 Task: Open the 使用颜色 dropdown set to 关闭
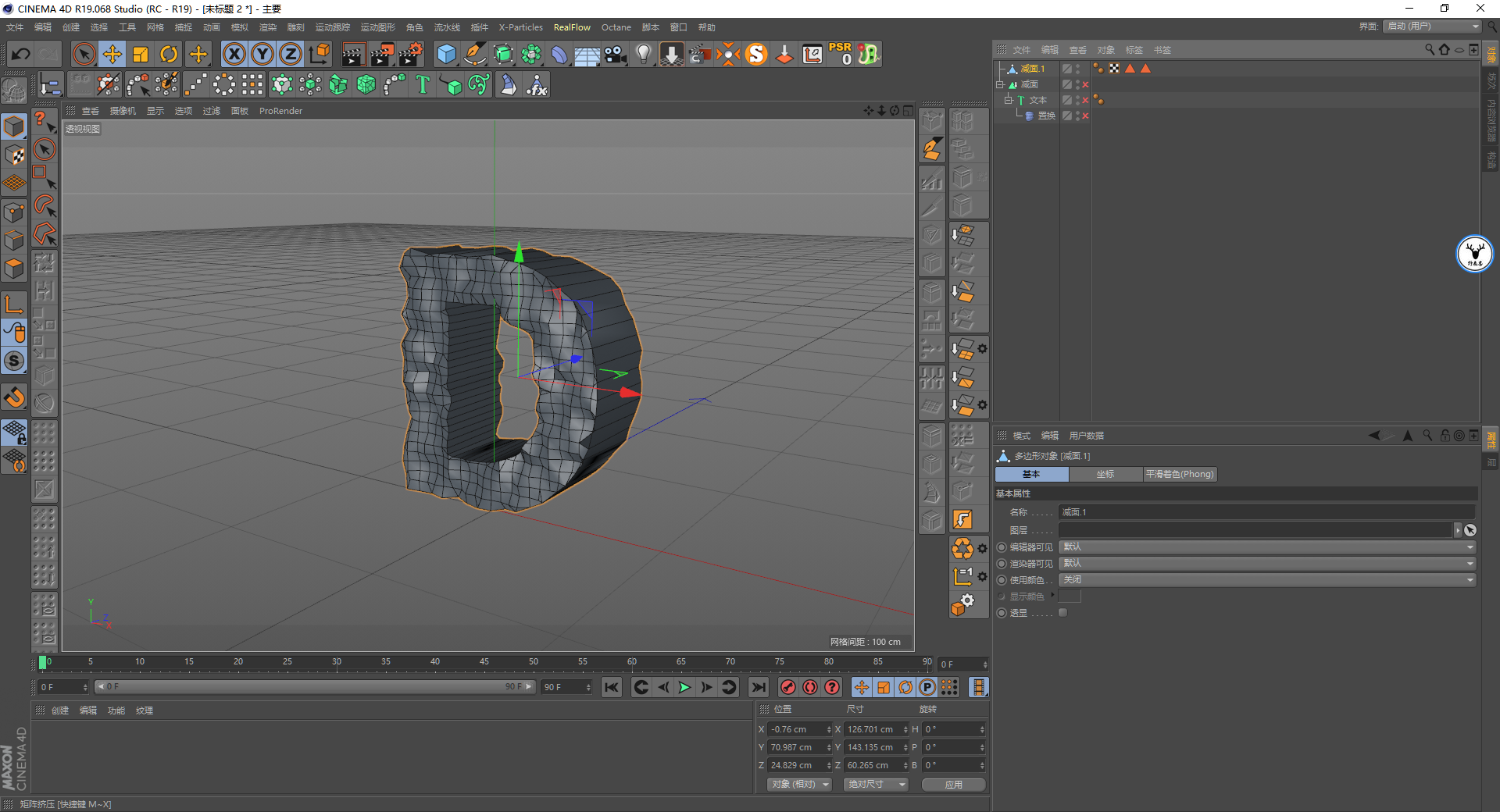click(1266, 579)
